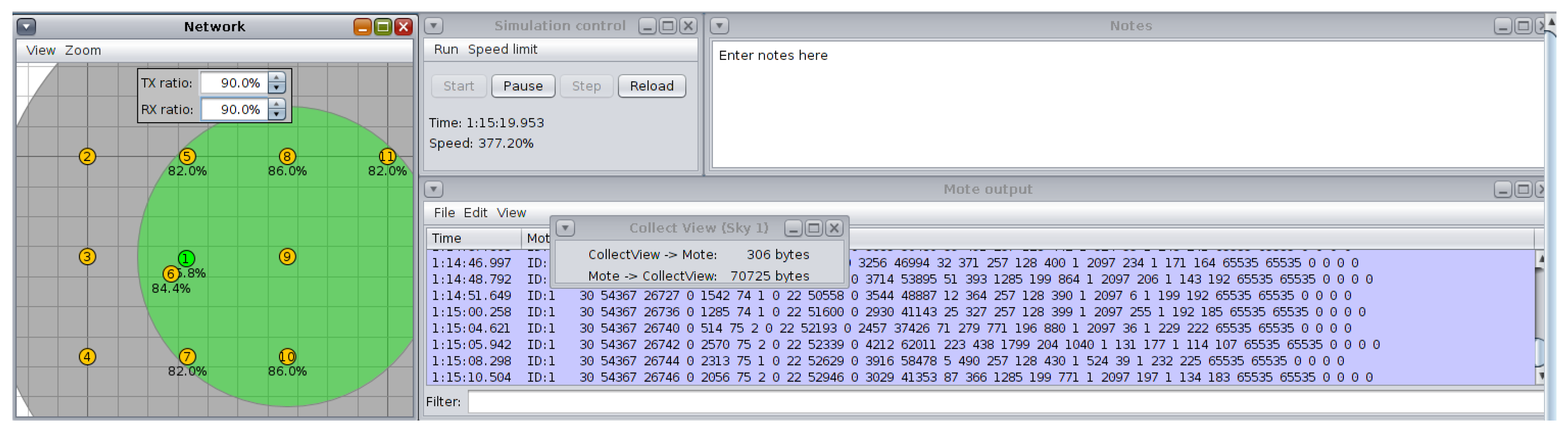Click the Speed: 377.20% readout
Screen dimensions: 1568x433
tap(481, 144)
